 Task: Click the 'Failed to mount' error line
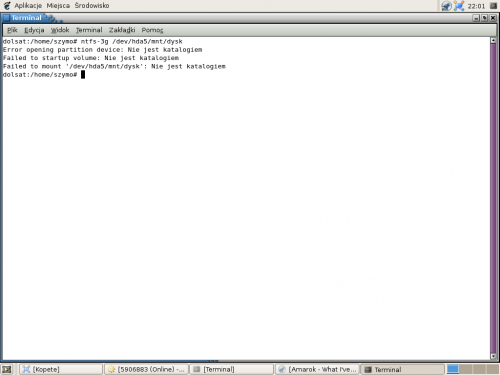tap(114, 66)
